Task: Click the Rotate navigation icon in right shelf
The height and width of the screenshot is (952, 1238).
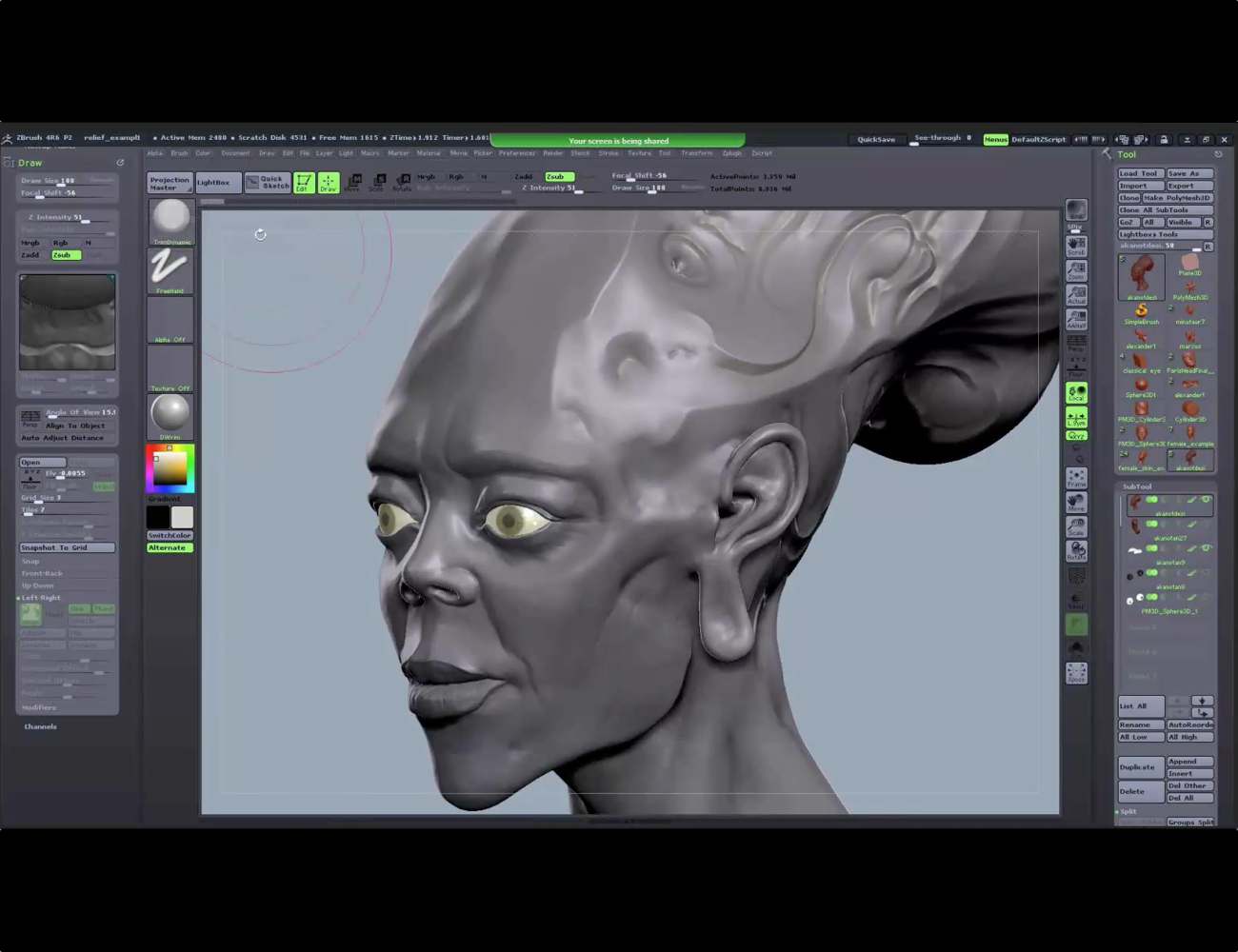Action: 1076,551
